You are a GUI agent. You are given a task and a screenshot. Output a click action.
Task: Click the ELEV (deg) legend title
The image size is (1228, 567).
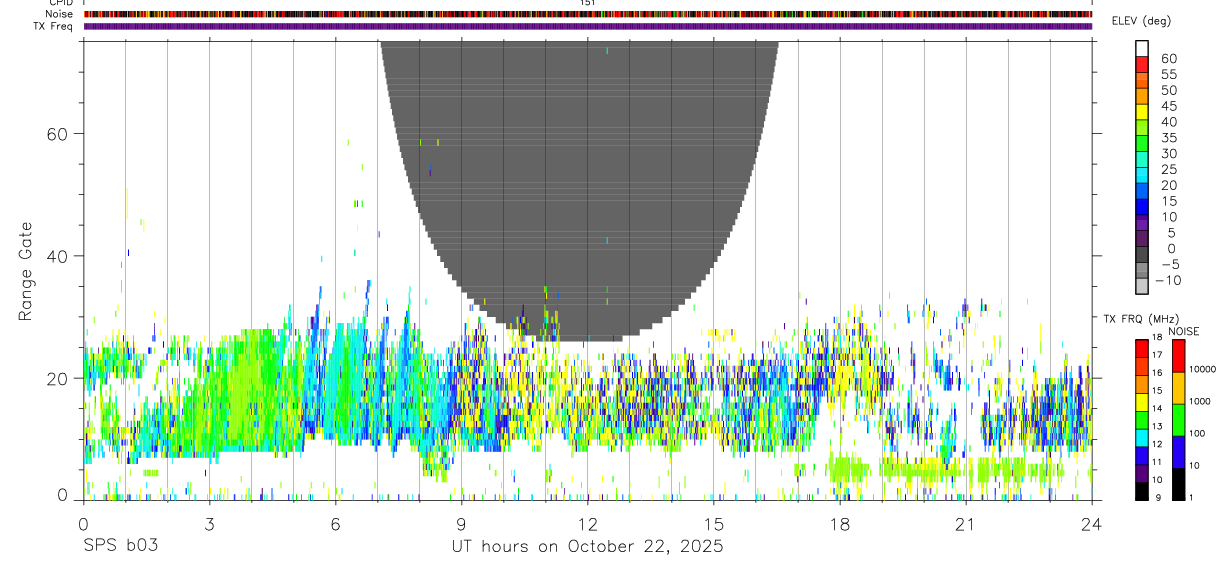(1141, 21)
